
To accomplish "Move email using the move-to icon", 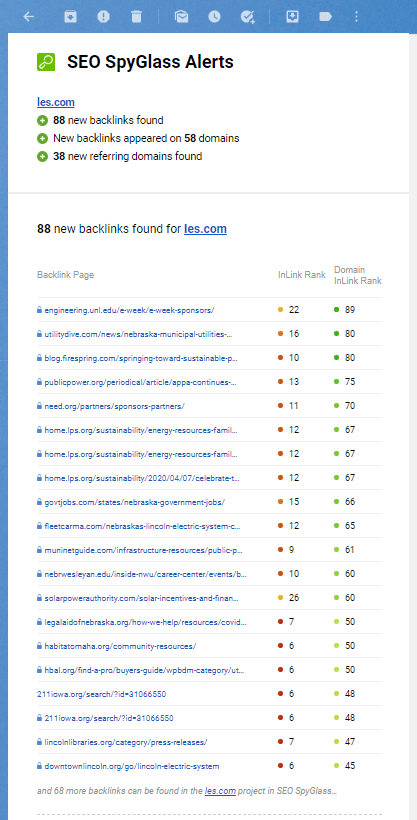I will [x=292, y=17].
